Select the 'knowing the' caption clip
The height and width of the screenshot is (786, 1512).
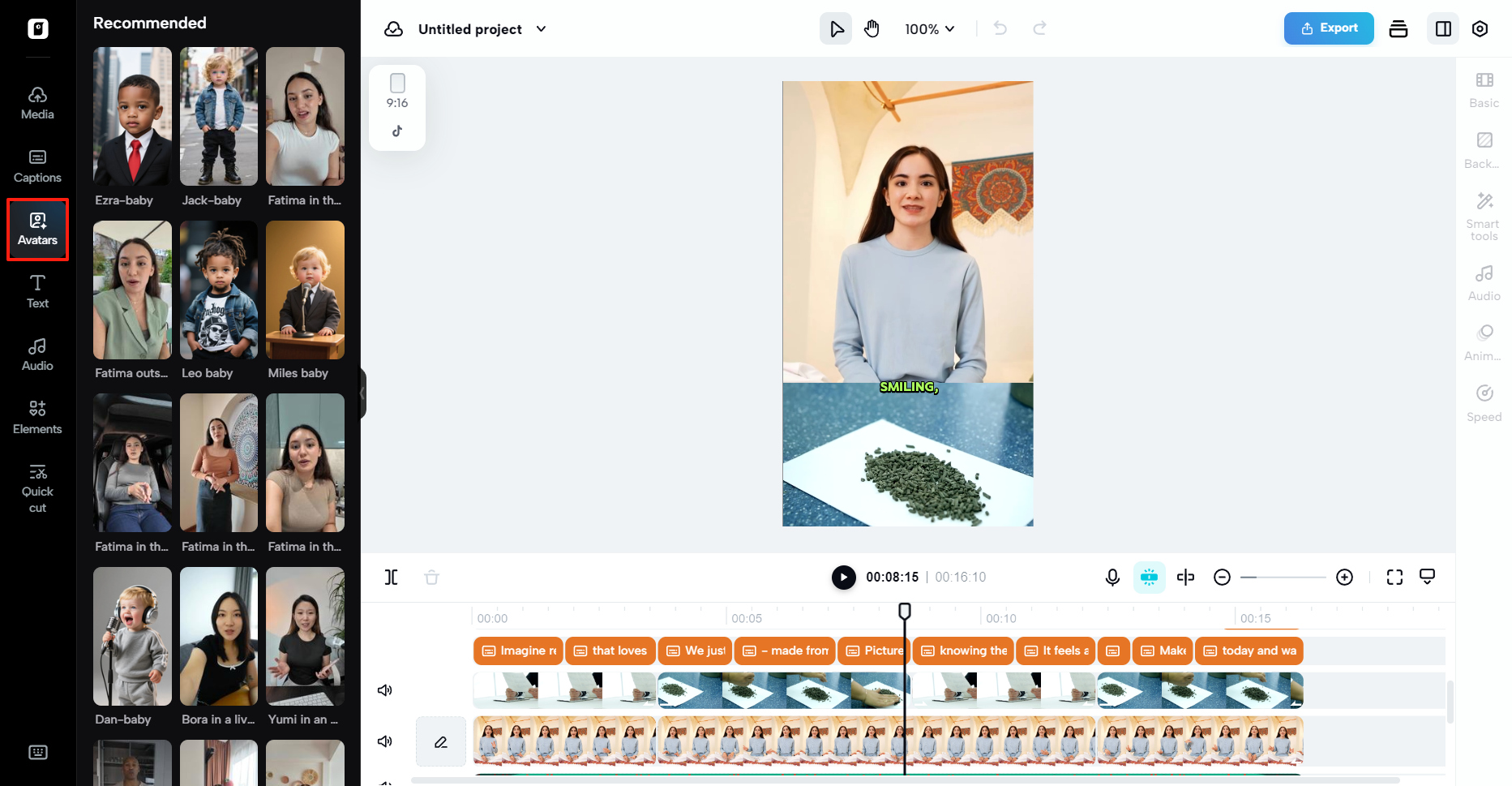tap(963, 651)
